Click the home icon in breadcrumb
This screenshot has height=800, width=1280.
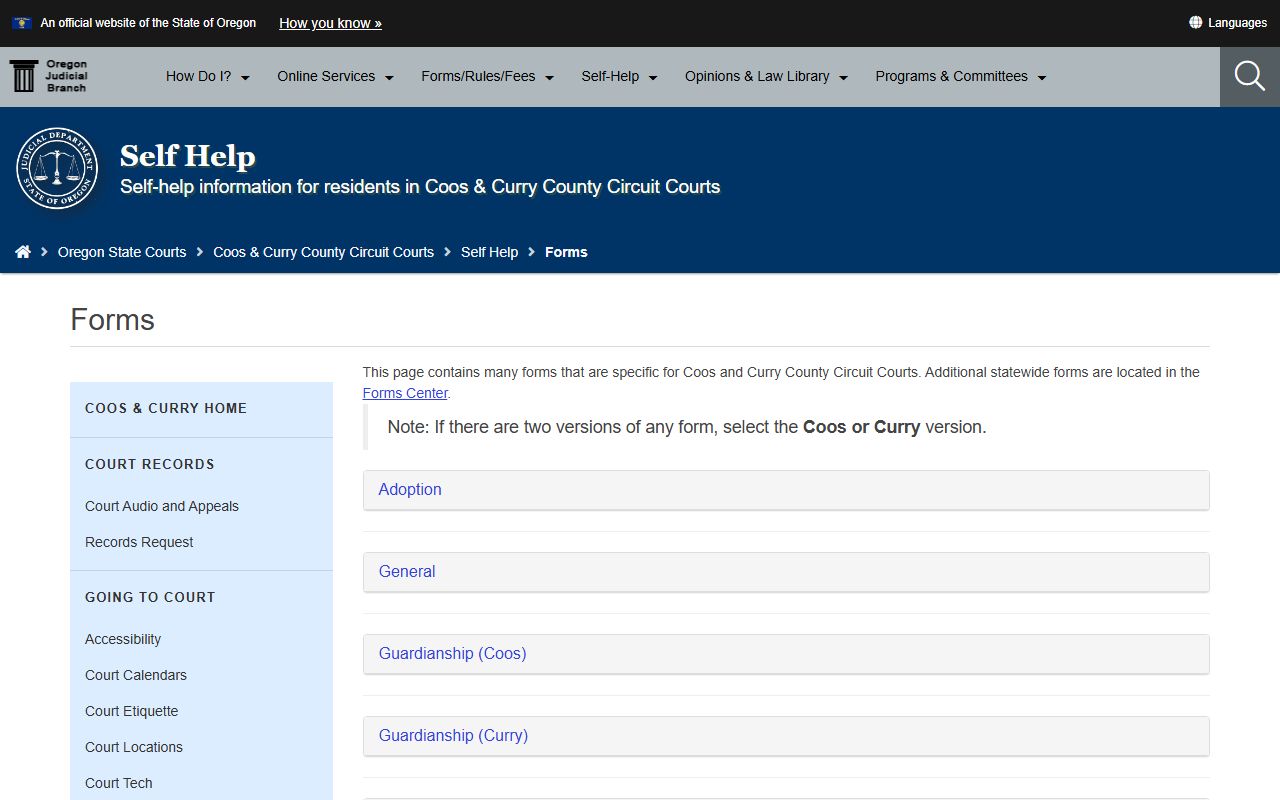[23, 252]
